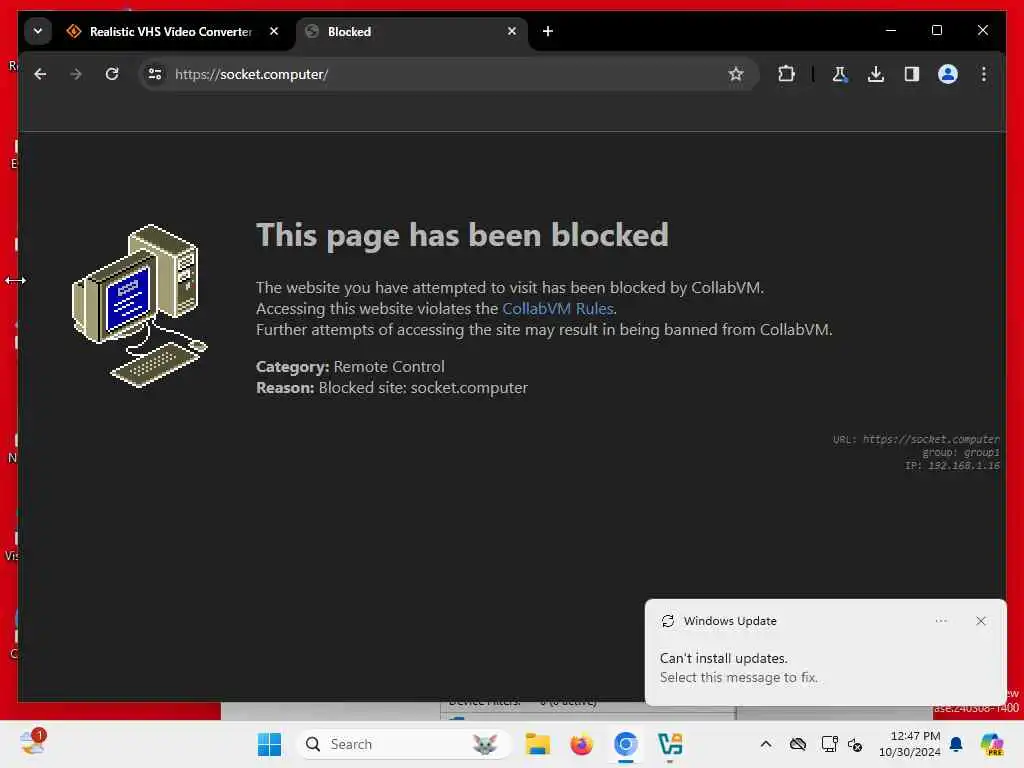This screenshot has height=768, width=1024.
Task: Maximize the browser window
Action: (936, 31)
